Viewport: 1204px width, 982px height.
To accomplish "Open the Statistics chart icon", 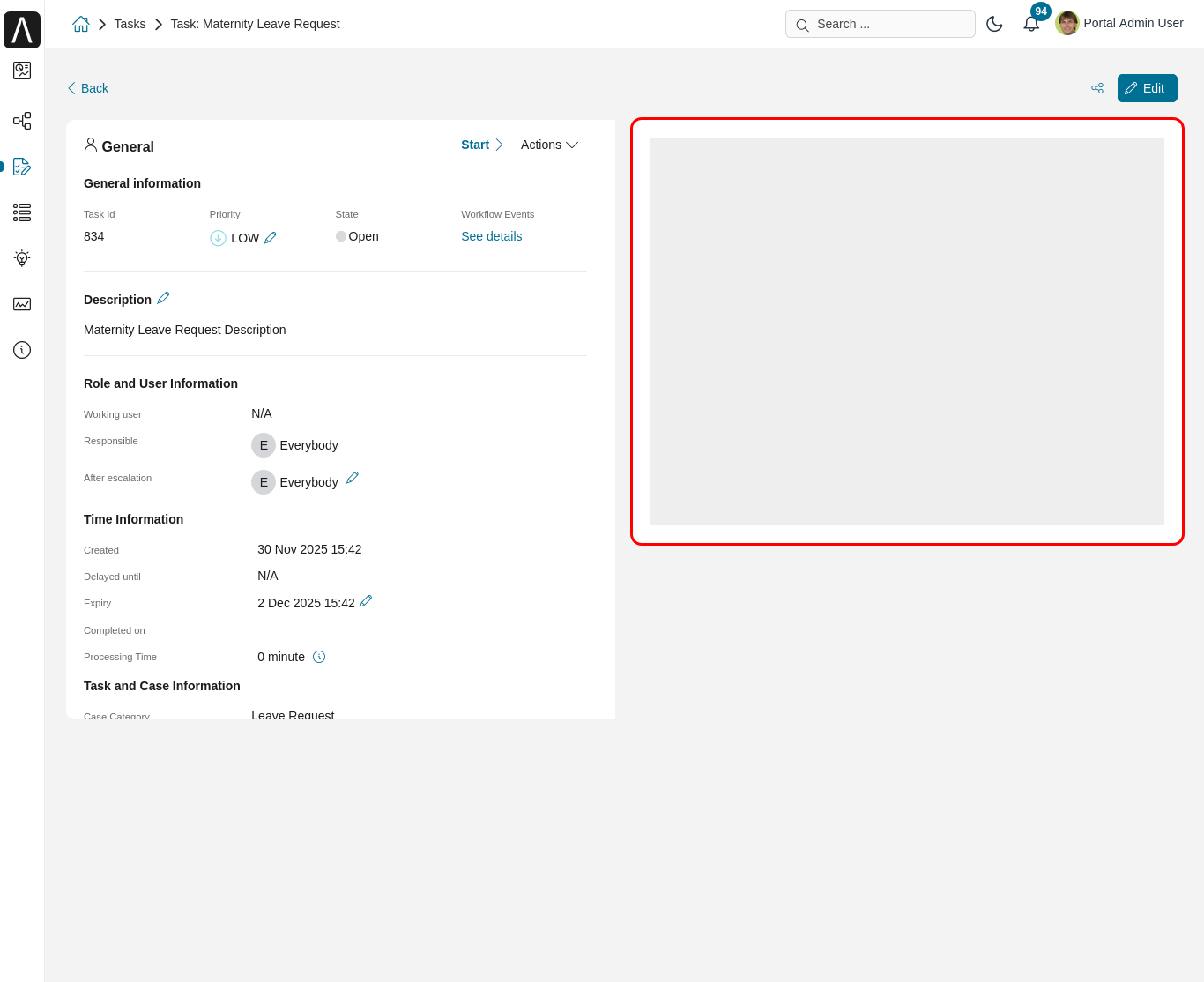I will (x=21, y=304).
